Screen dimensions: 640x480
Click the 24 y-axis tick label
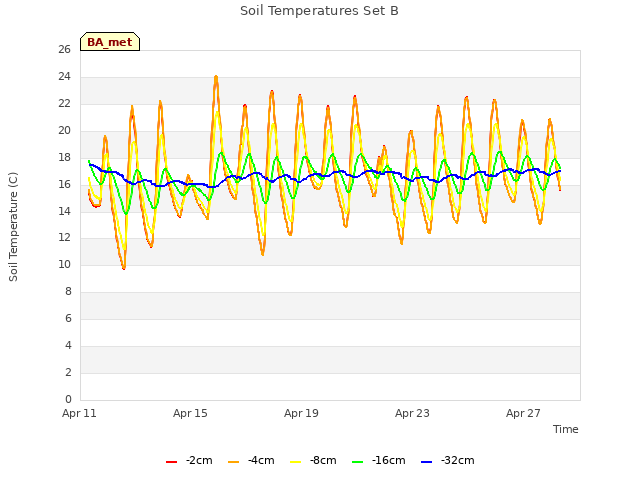click(64, 77)
